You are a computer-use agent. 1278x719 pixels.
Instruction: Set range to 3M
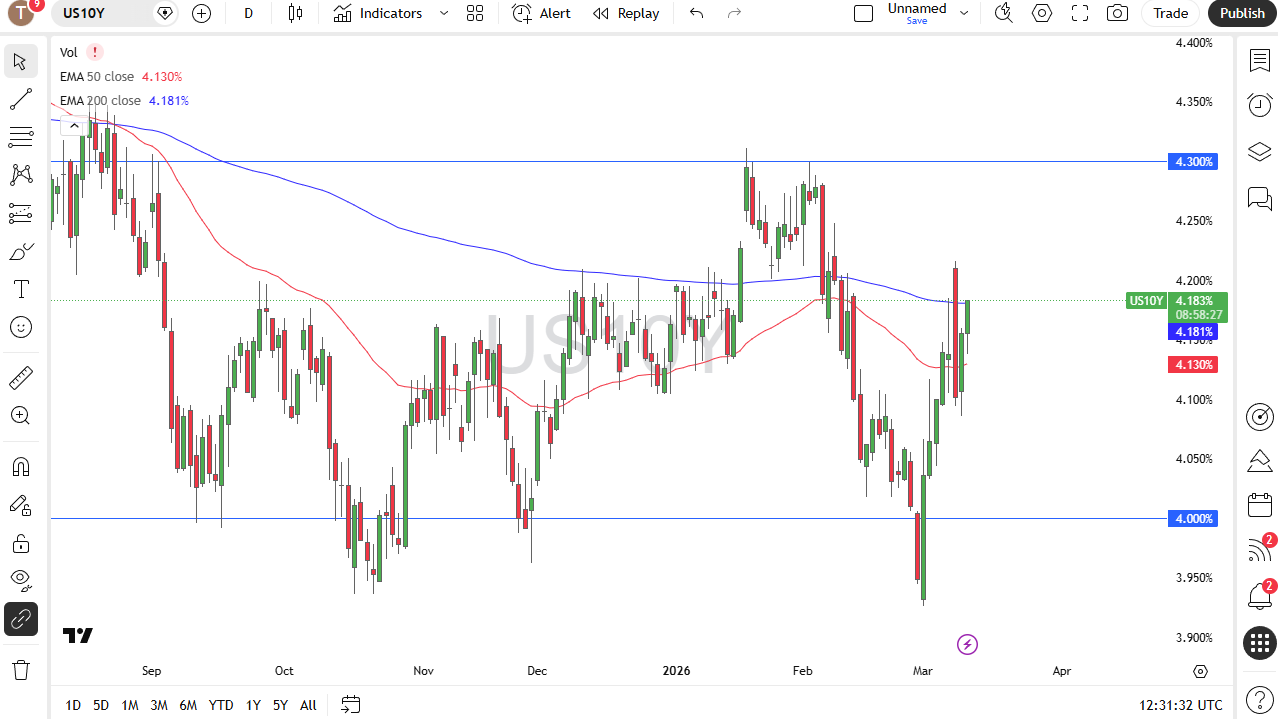[159, 705]
